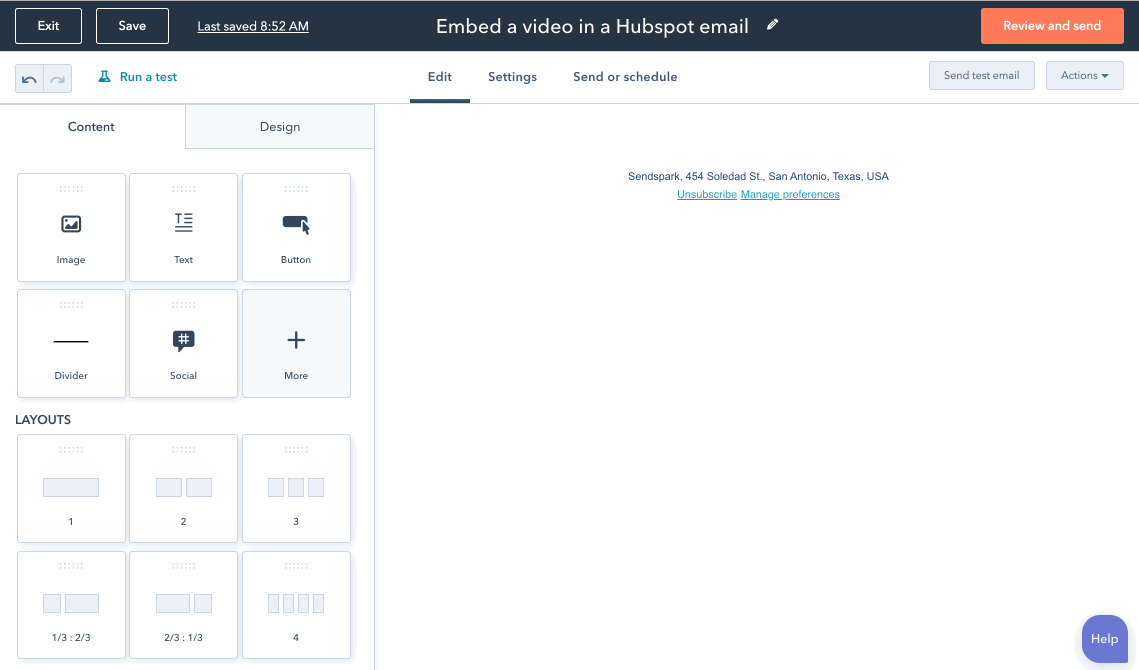Select the Divider content module

click(71, 344)
